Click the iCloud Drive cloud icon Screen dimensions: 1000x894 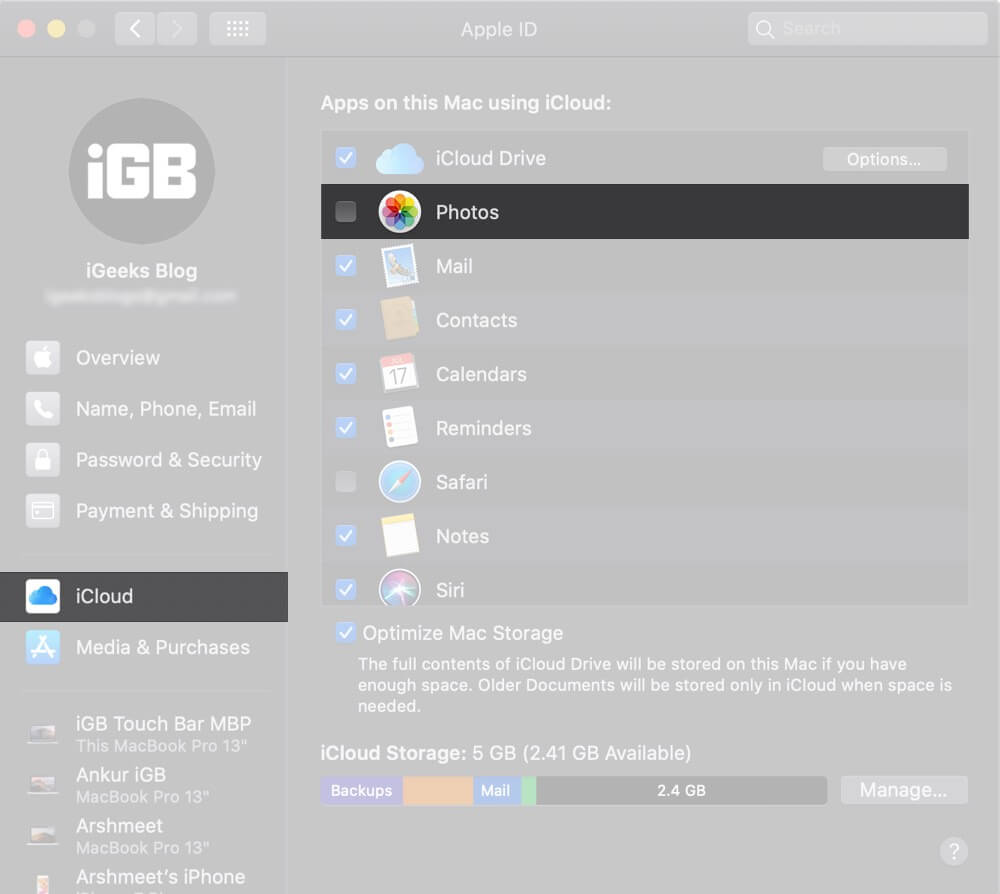point(399,159)
